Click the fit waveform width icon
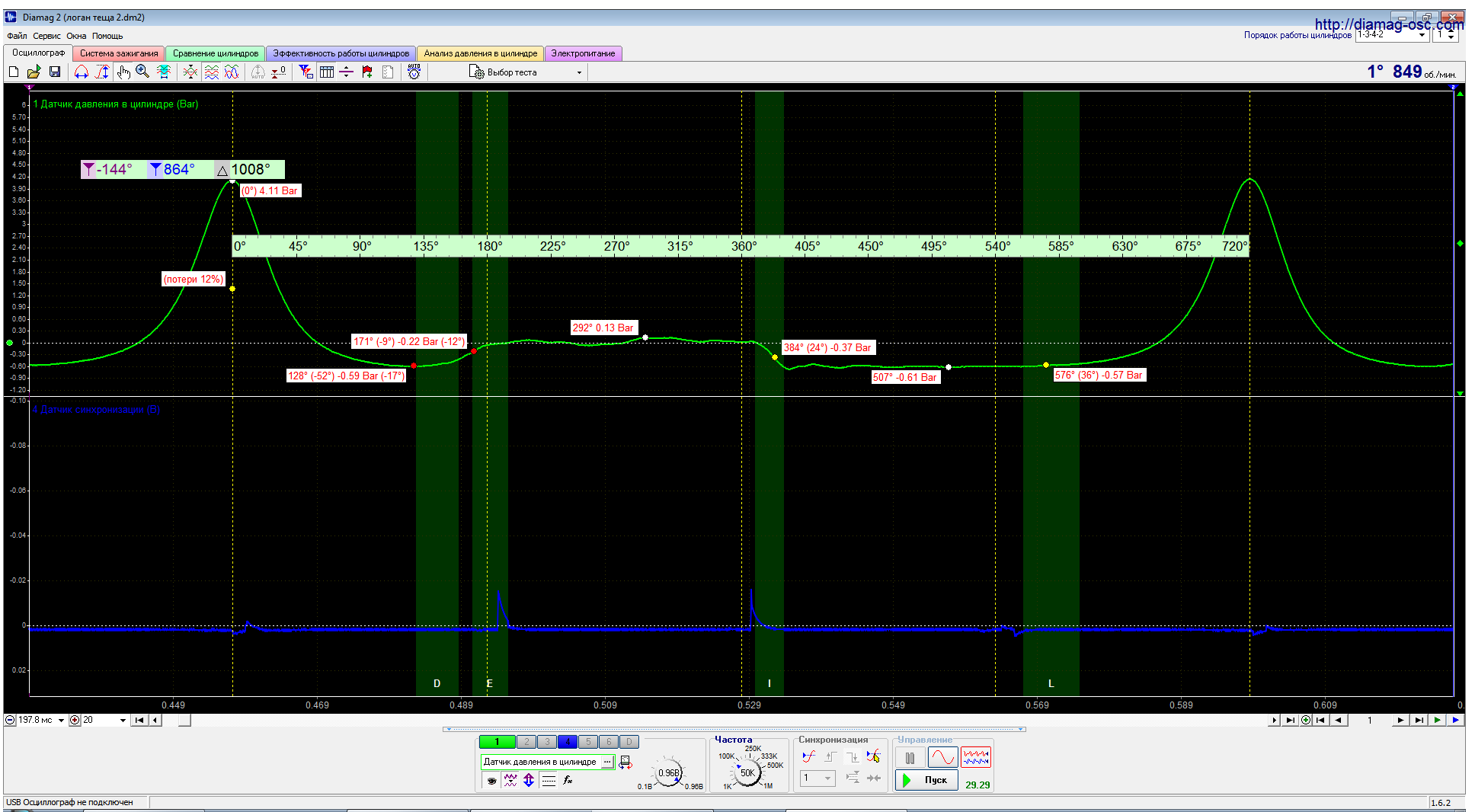Screen dimensions: 1475x812 point(164,72)
